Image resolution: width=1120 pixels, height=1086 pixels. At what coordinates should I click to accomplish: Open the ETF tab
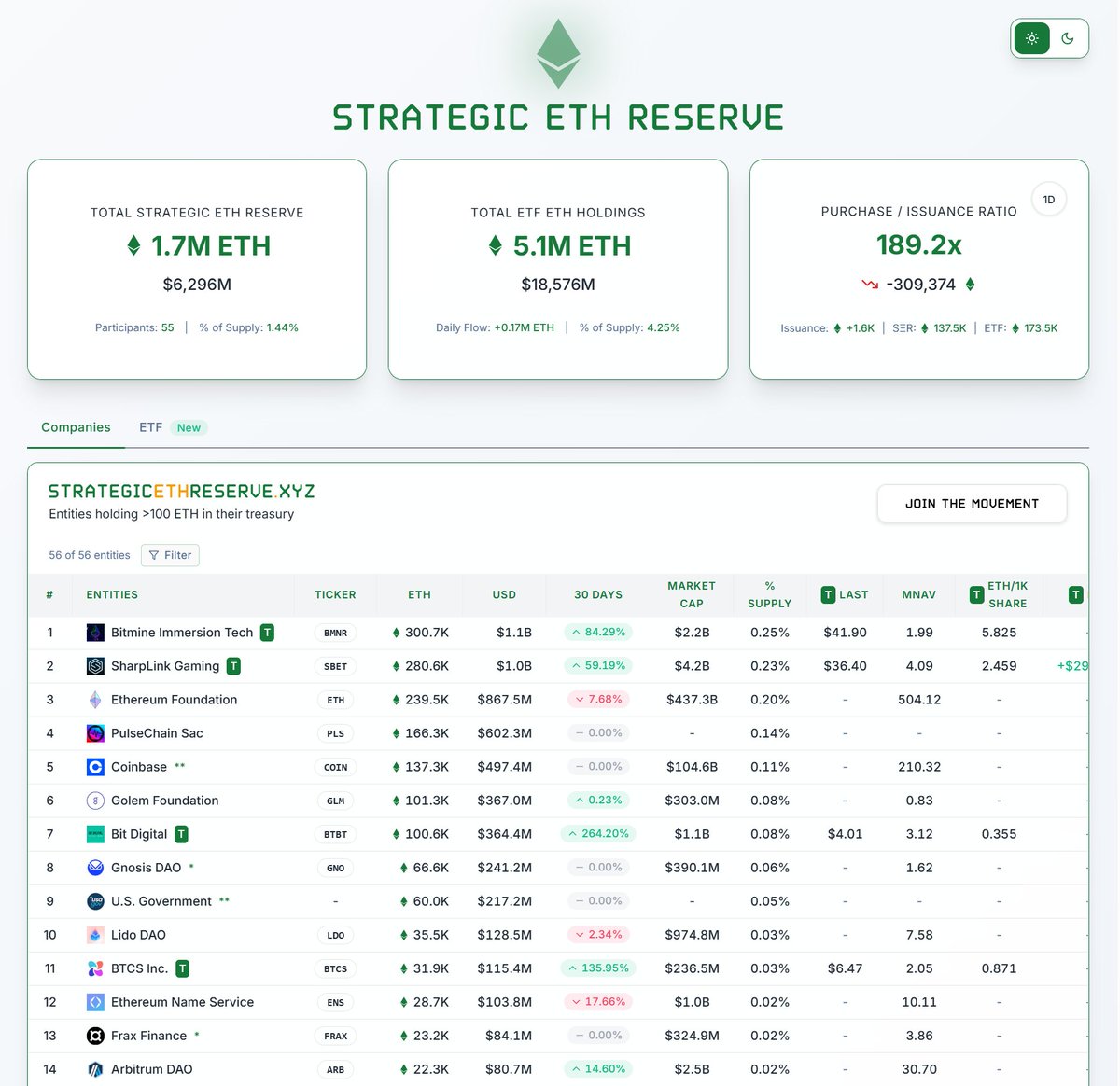coord(150,427)
